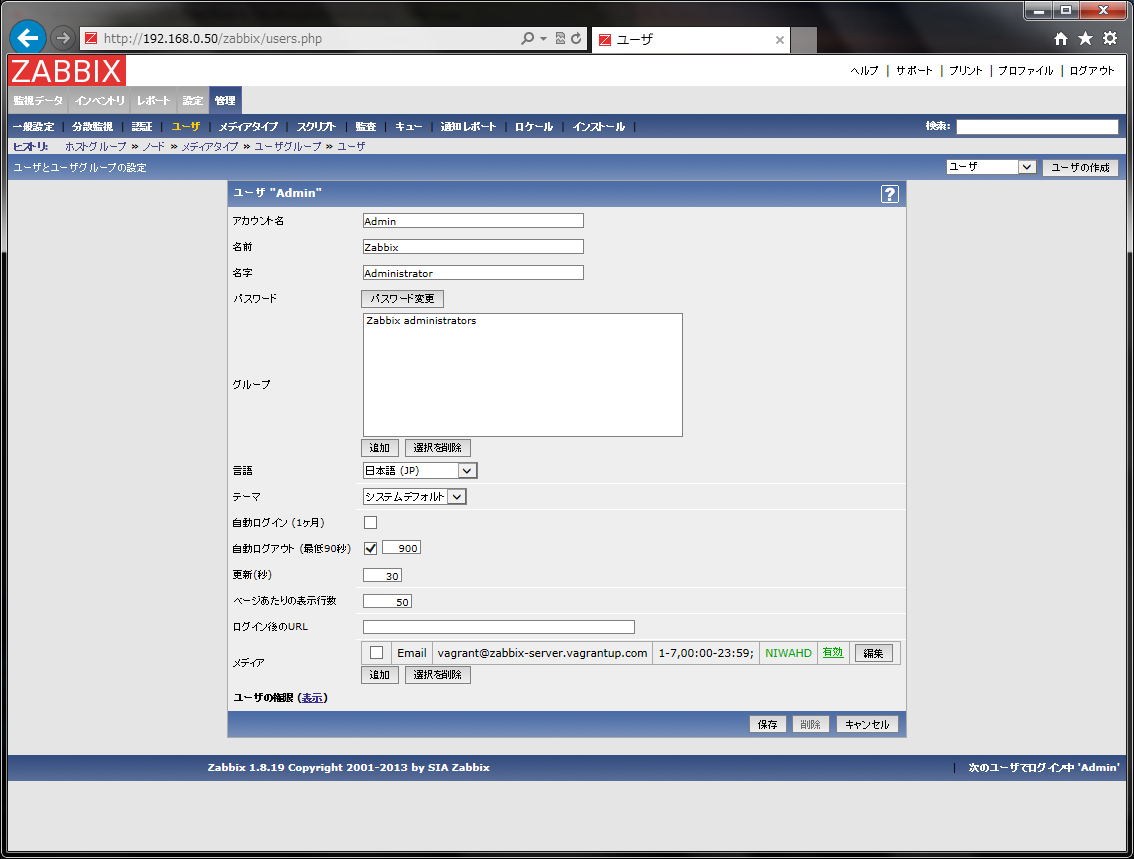Open the browser home icon
1134x859 pixels.
1060,39
